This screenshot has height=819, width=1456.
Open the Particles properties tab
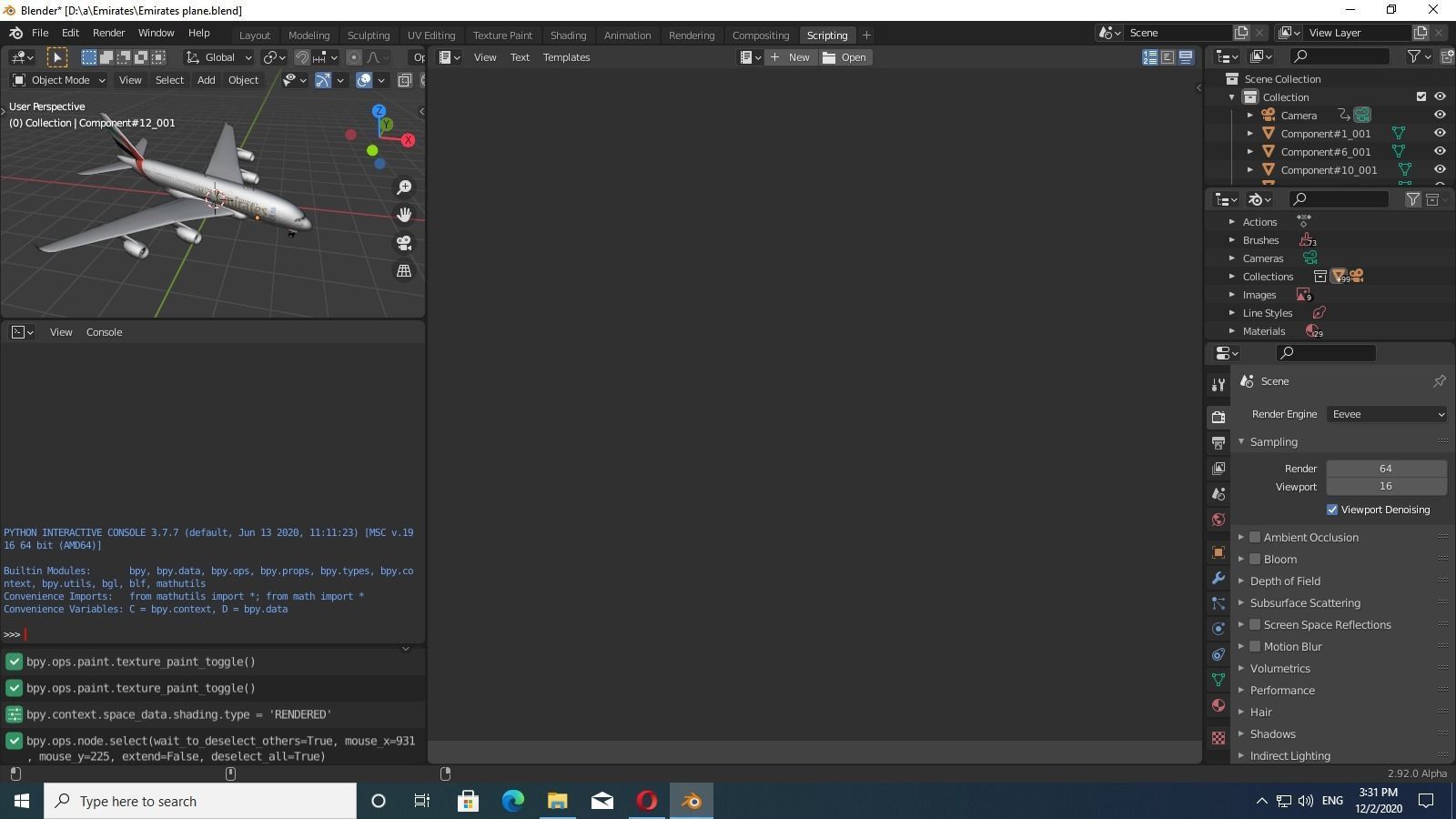point(1218,603)
